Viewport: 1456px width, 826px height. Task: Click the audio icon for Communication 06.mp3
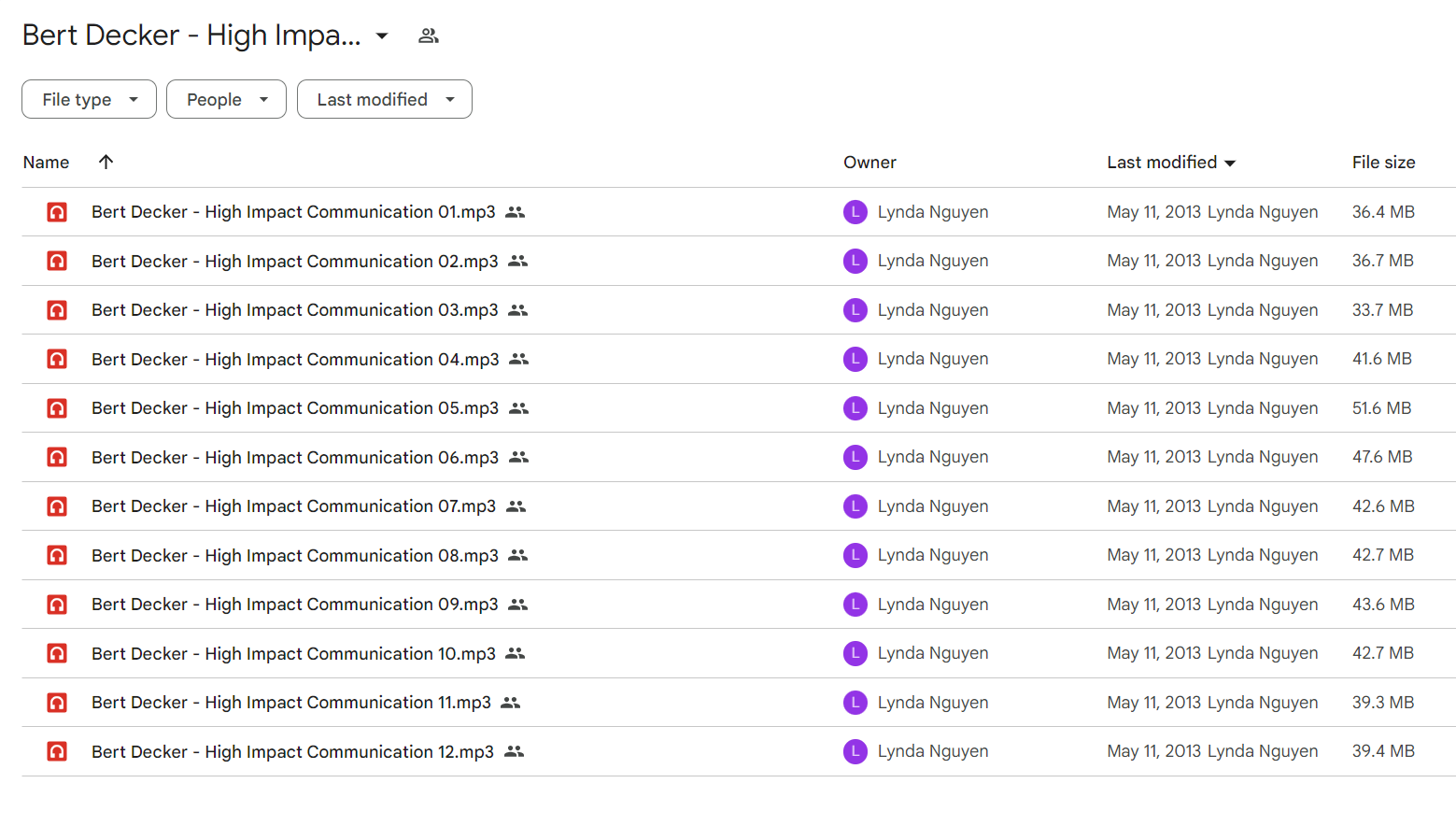[57, 457]
